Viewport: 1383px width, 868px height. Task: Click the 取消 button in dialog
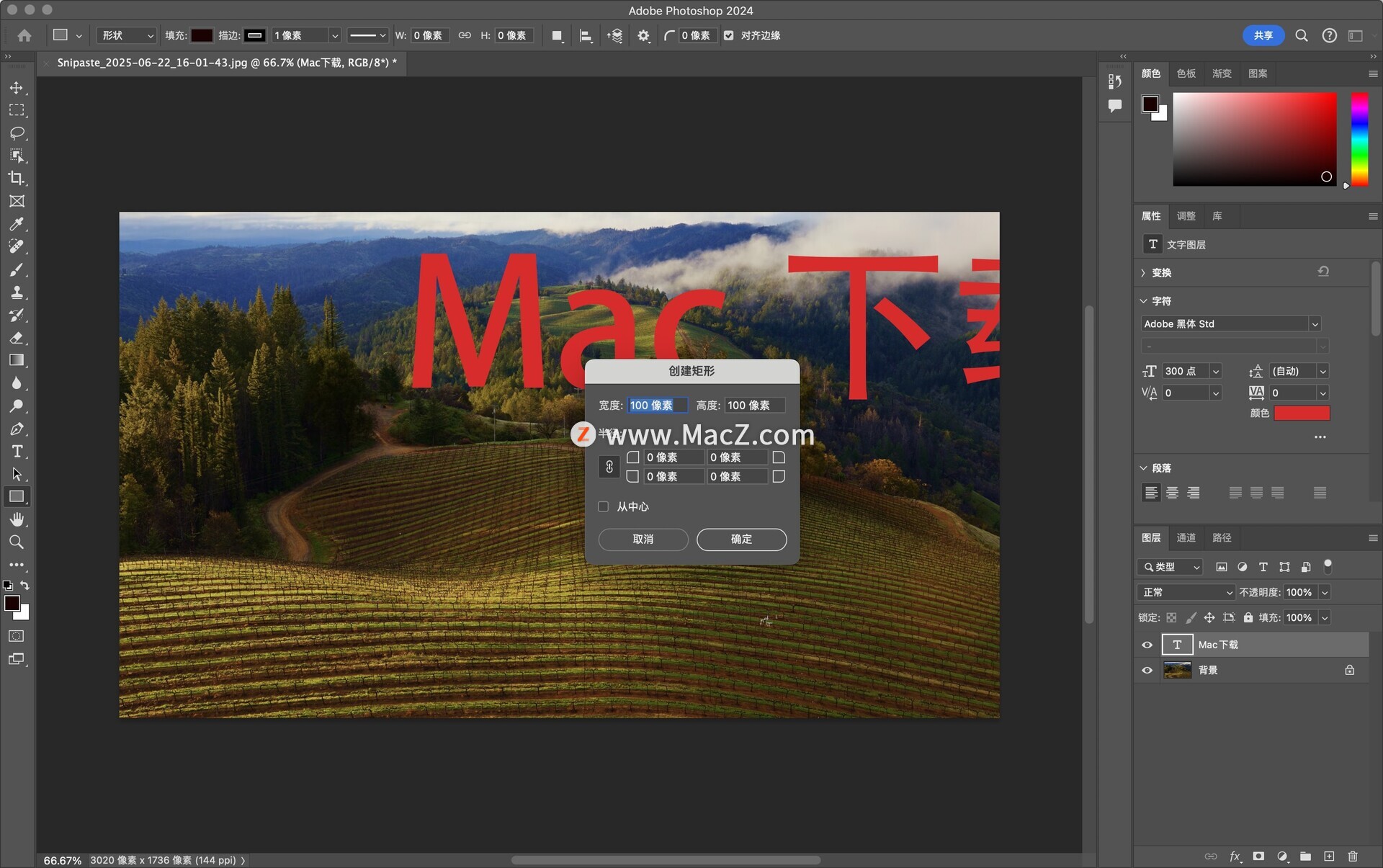click(x=643, y=539)
